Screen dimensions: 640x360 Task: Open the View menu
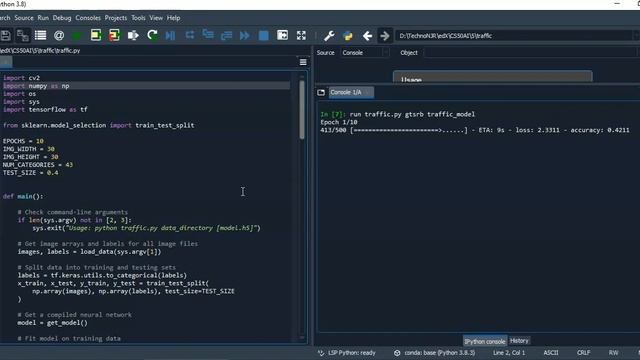[156, 18]
